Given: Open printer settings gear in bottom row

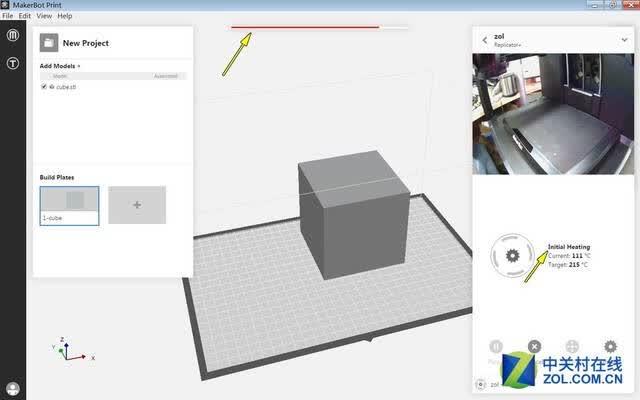Looking at the screenshot, I should pyautogui.click(x=610, y=347).
